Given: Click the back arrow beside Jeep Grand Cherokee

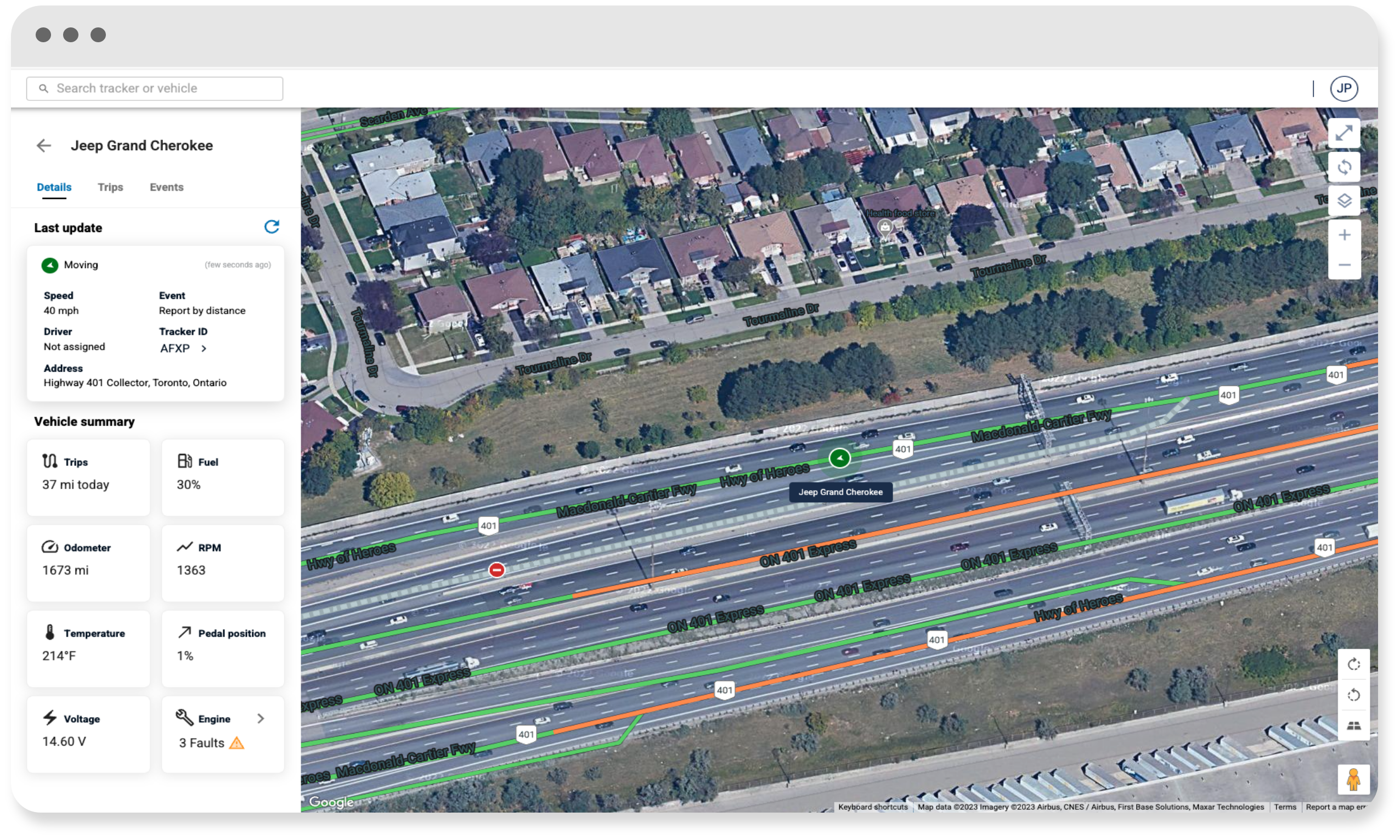Looking at the screenshot, I should click(43, 145).
